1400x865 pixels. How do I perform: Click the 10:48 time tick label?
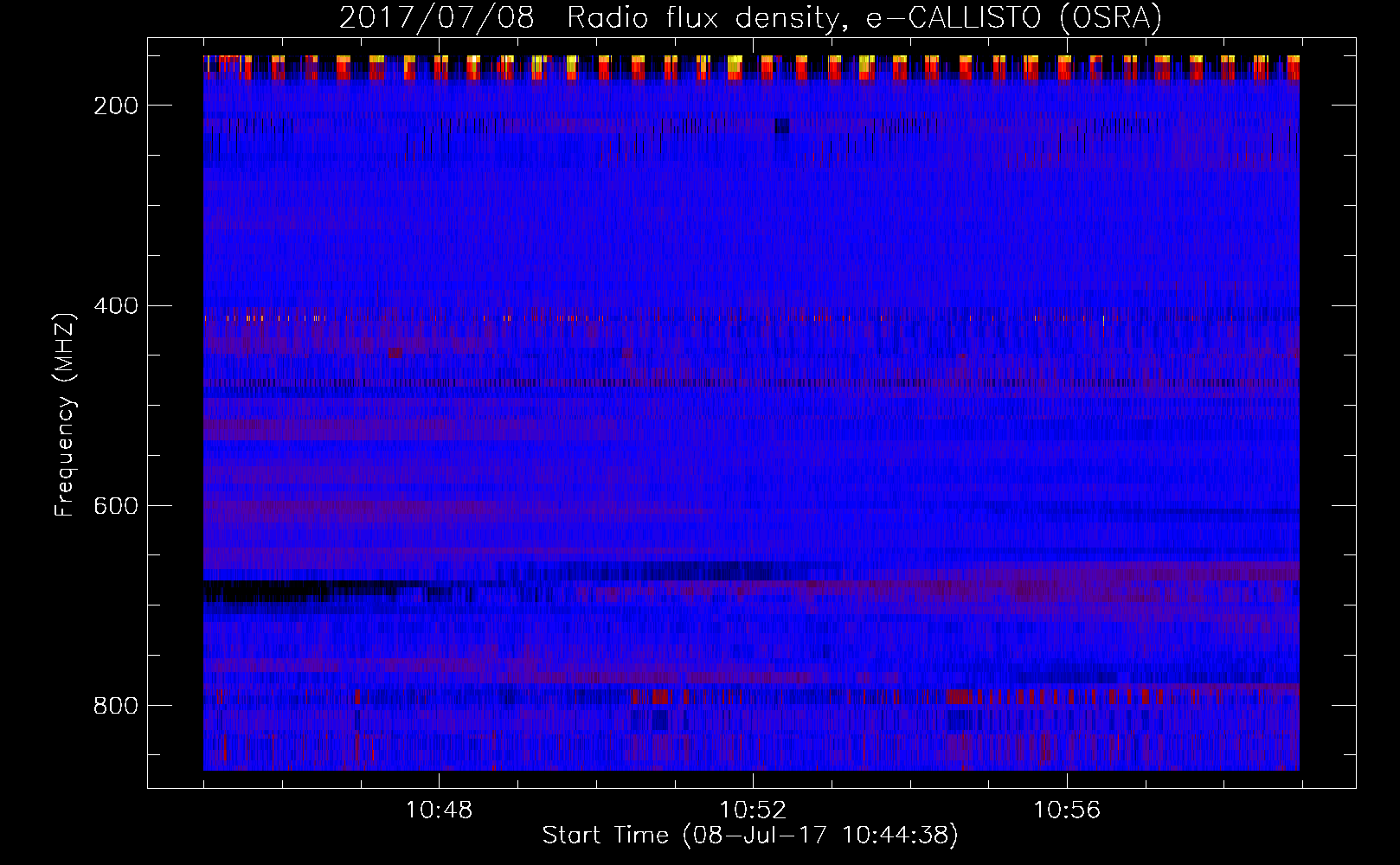[440, 811]
